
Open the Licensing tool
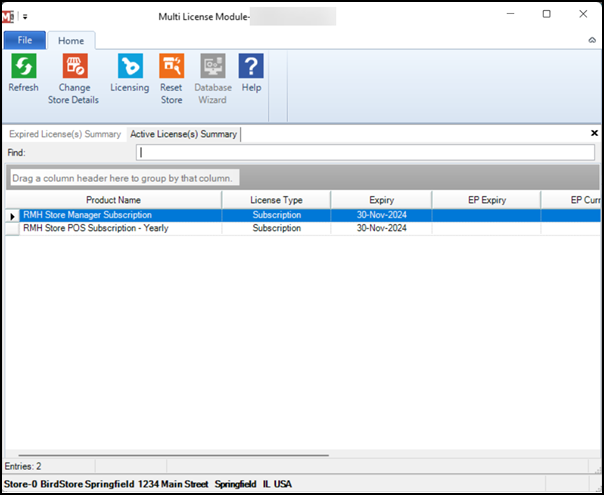click(x=130, y=73)
